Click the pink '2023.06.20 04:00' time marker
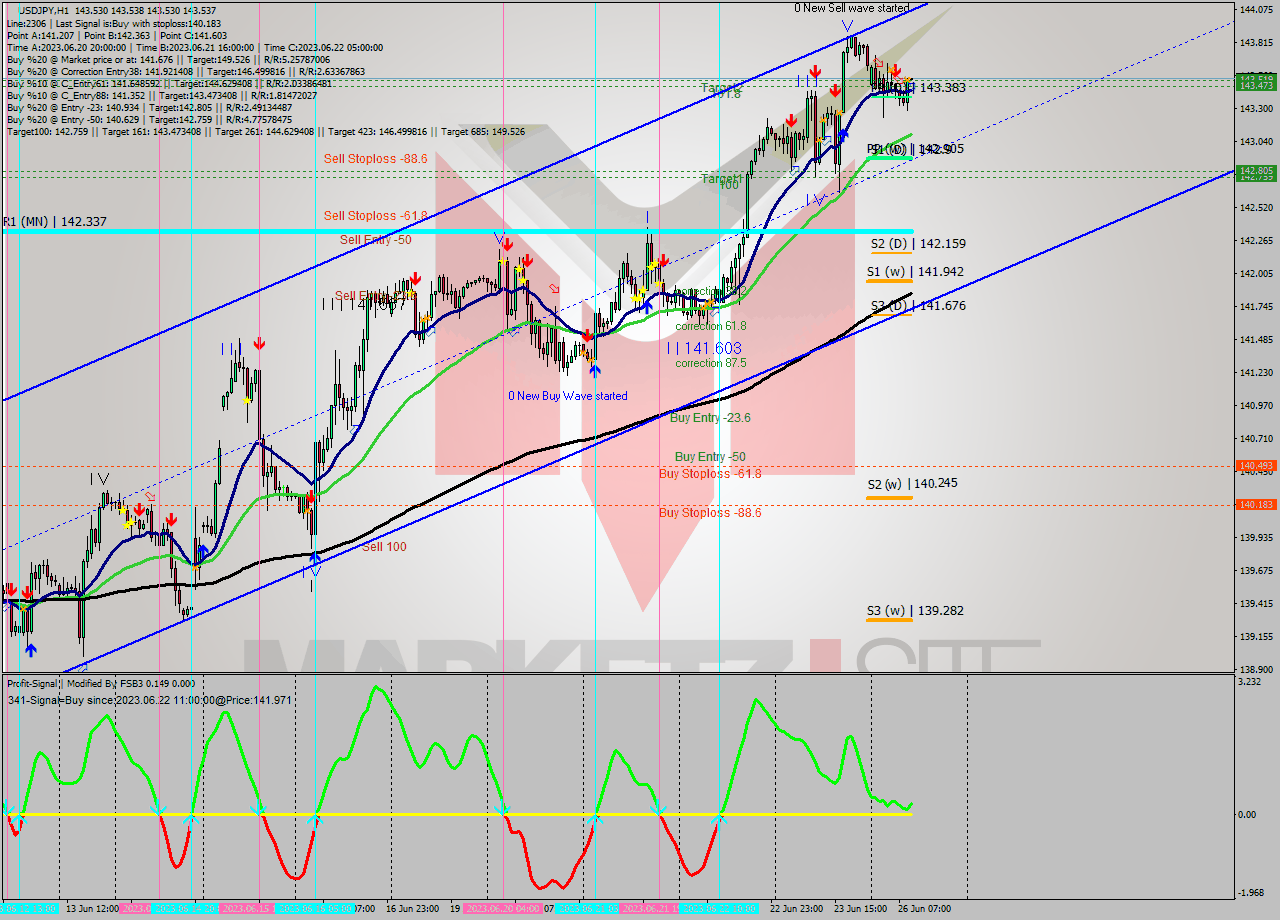 [503, 909]
